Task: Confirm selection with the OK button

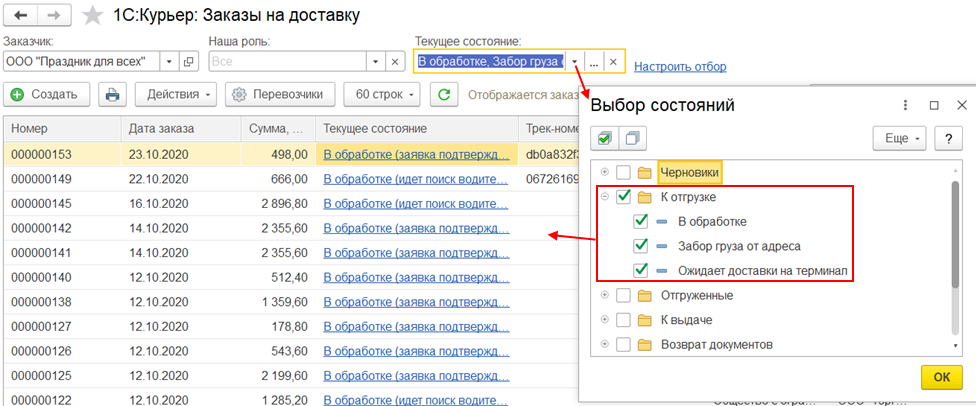Action: tap(942, 377)
